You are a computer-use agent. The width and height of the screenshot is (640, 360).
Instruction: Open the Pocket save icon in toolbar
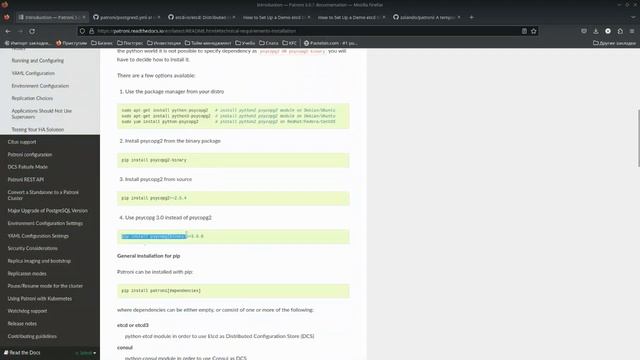584,31
